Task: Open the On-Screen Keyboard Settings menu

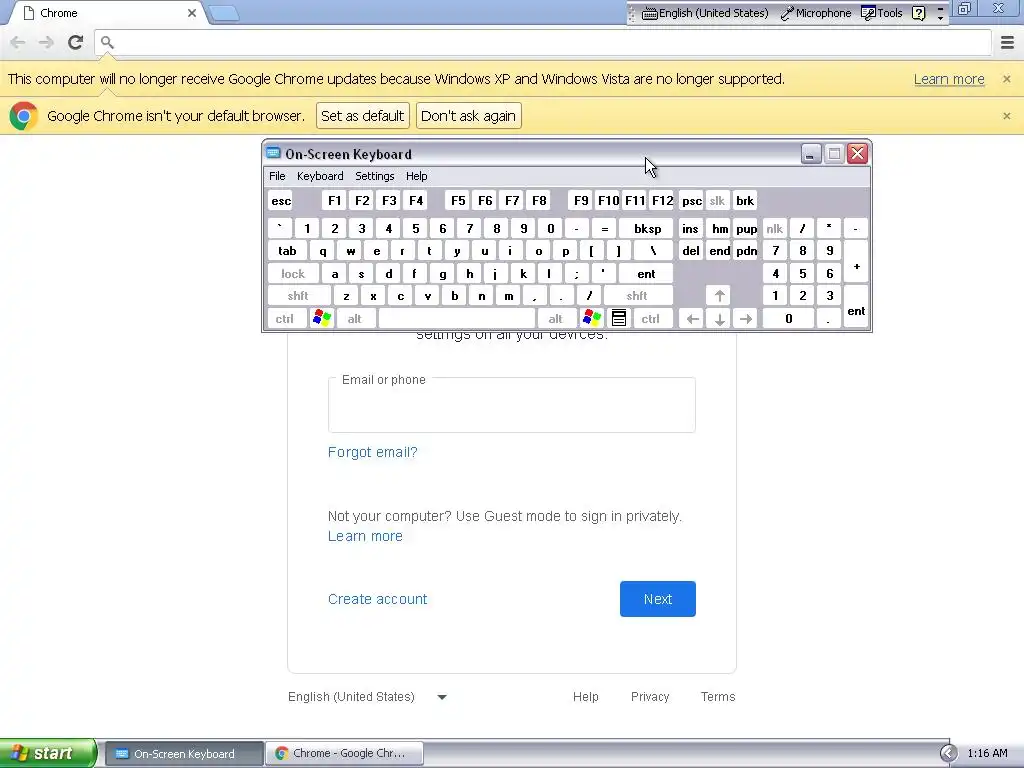Action: coord(375,176)
